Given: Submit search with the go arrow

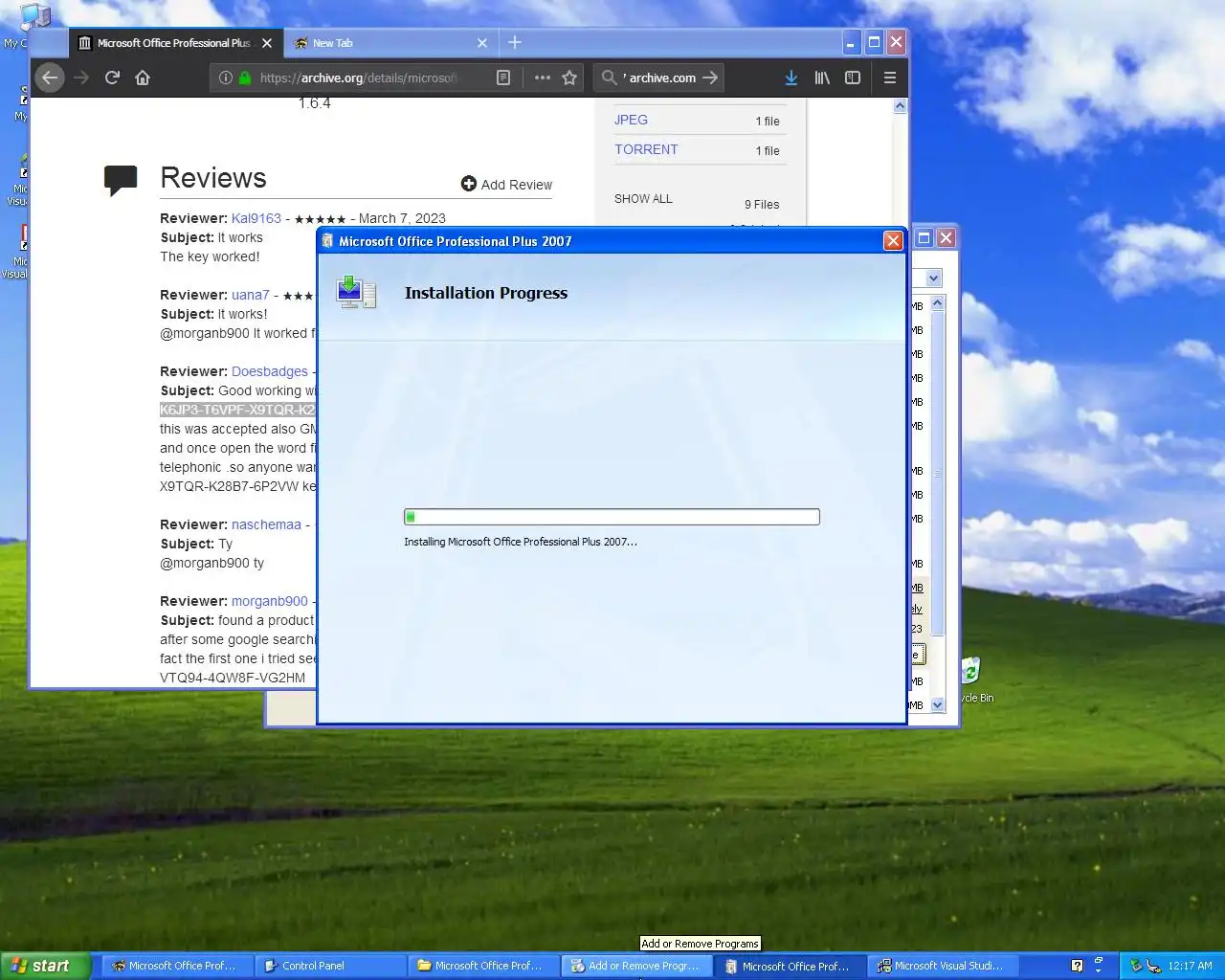Looking at the screenshot, I should [710, 78].
